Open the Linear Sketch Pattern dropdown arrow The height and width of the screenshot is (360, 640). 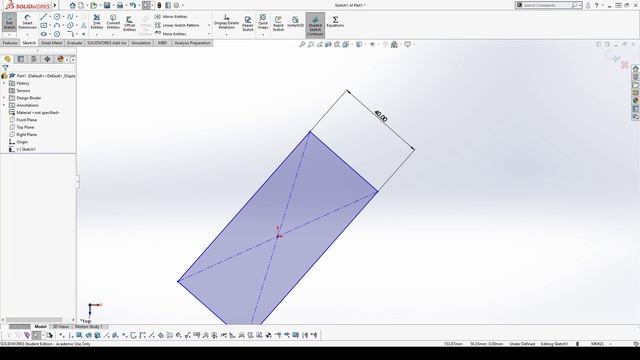(x=209, y=25)
